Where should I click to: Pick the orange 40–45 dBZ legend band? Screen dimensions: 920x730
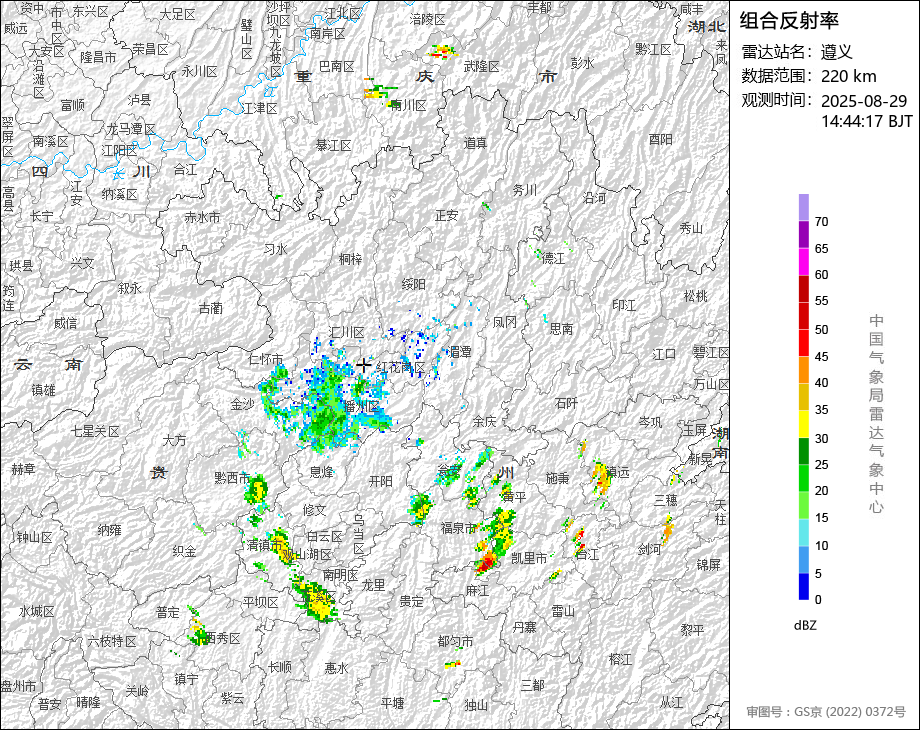click(x=804, y=370)
